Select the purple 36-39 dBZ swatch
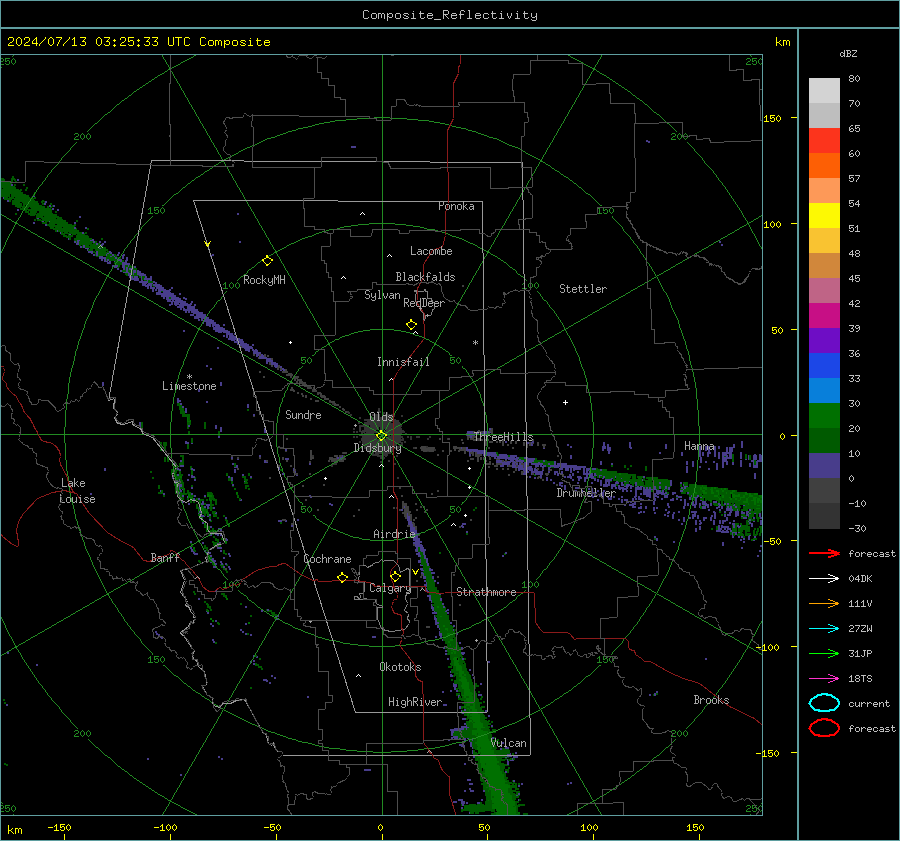This screenshot has height=841, width=900. pos(824,341)
